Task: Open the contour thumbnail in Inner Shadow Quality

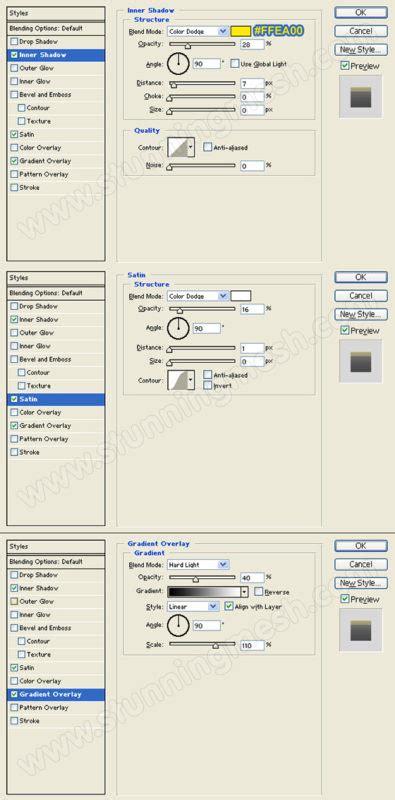Action: [x=177, y=147]
